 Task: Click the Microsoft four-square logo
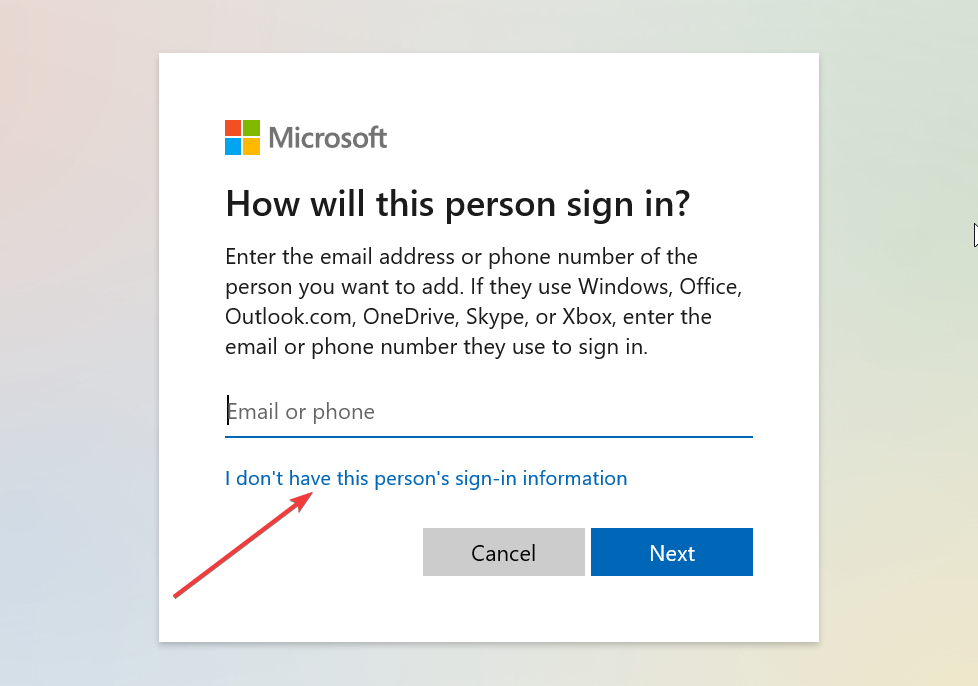tap(240, 137)
